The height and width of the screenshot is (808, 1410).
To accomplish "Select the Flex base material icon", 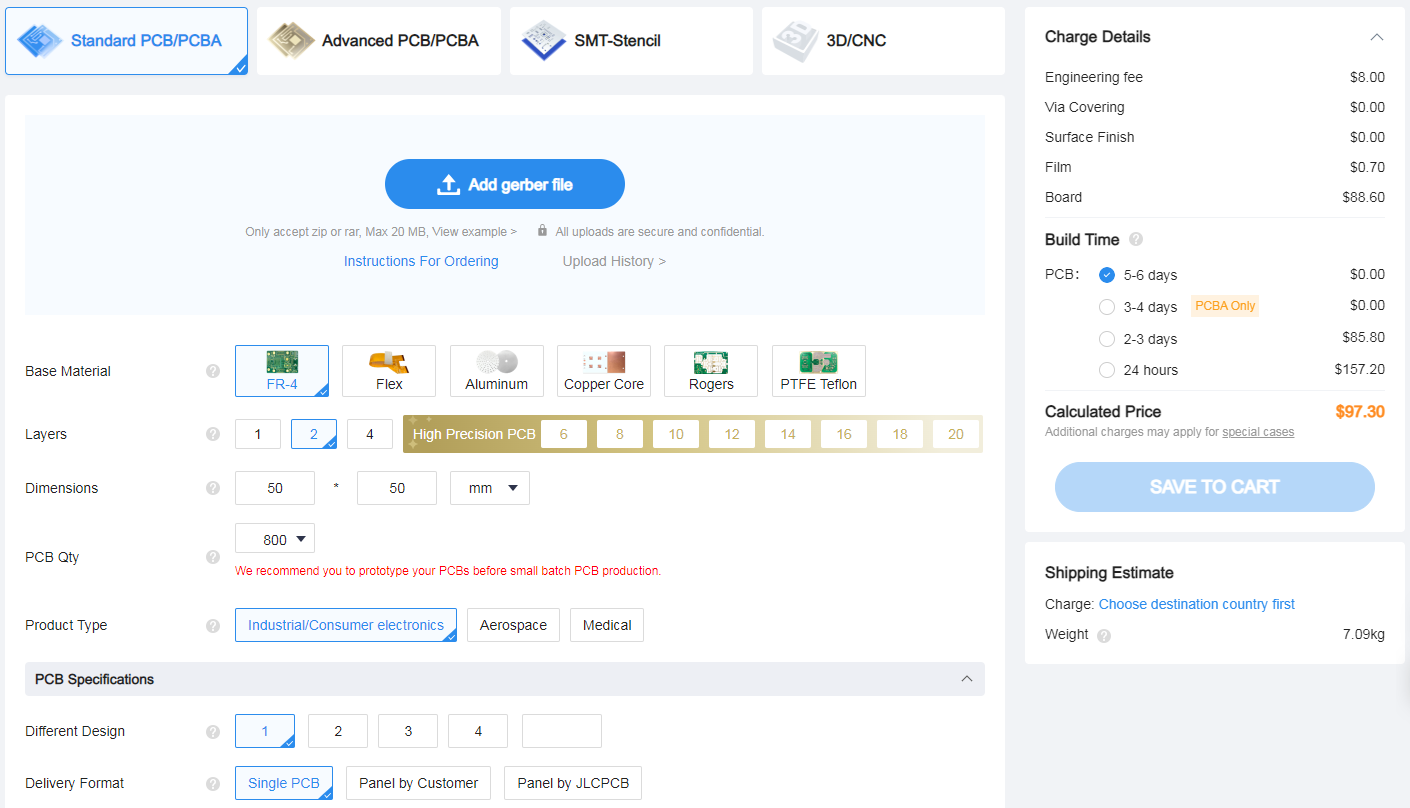I will [389, 371].
